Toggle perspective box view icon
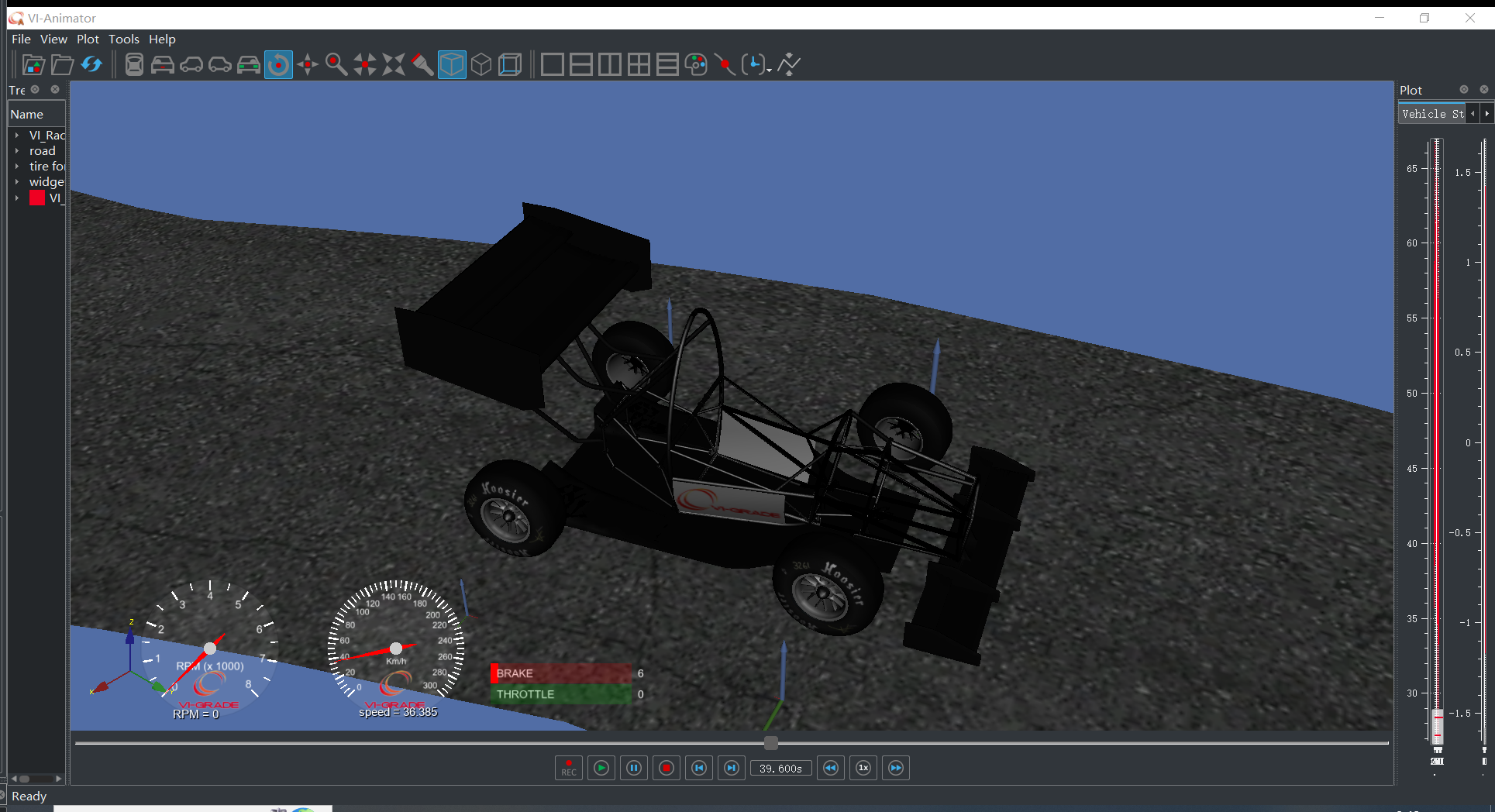This screenshot has height=812, width=1495. 510,65
